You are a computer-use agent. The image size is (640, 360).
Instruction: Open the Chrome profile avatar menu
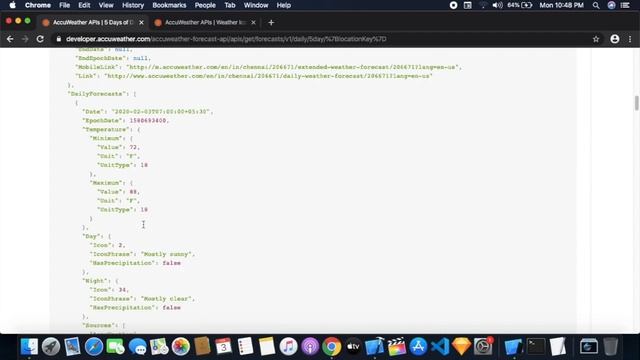(x=615, y=39)
